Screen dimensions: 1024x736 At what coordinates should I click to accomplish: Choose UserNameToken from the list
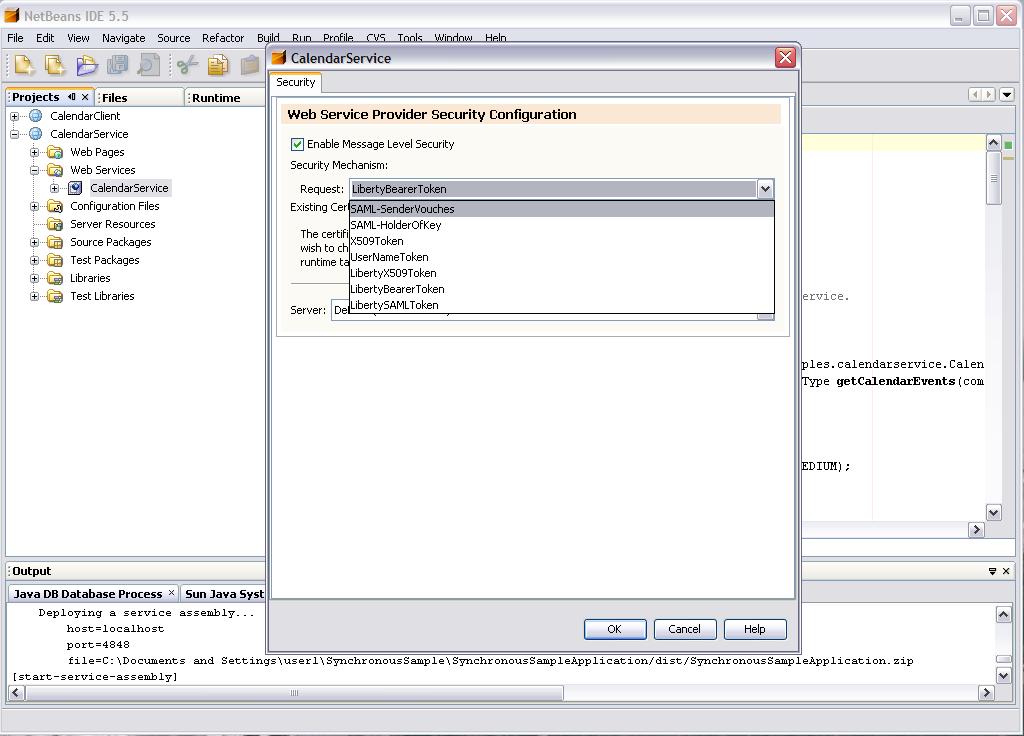(x=562, y=257)
